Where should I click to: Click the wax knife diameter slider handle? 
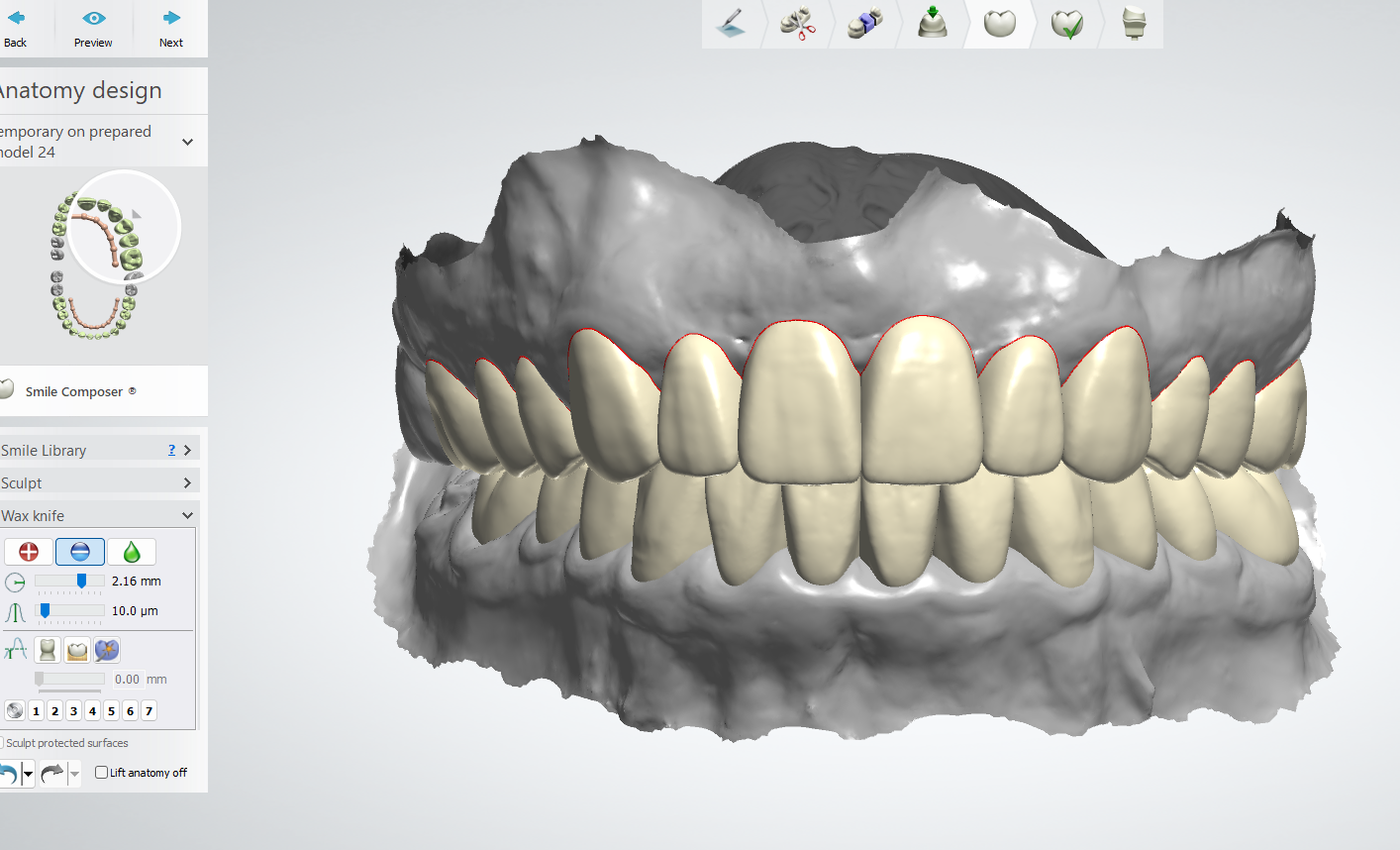[x=82, y=581]
